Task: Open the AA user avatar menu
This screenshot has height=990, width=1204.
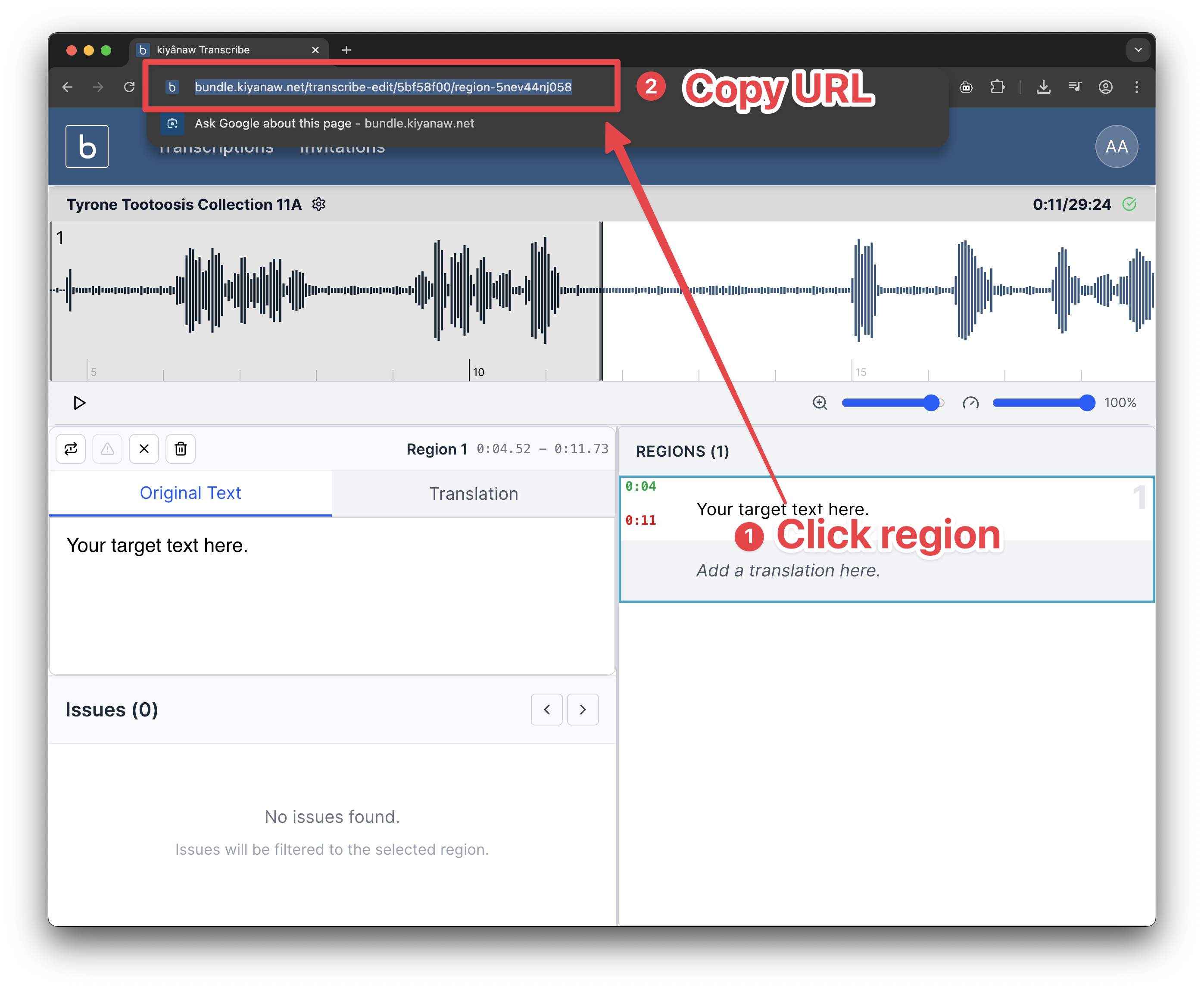Action: tap(1116, 146)
